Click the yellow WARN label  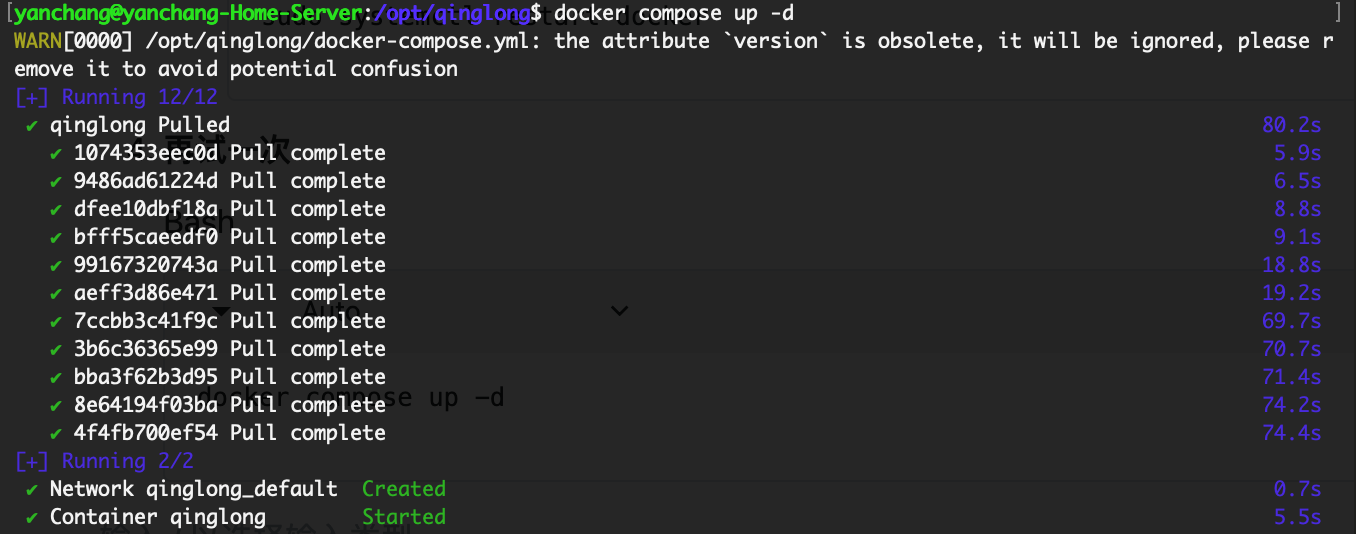(38, 41)
